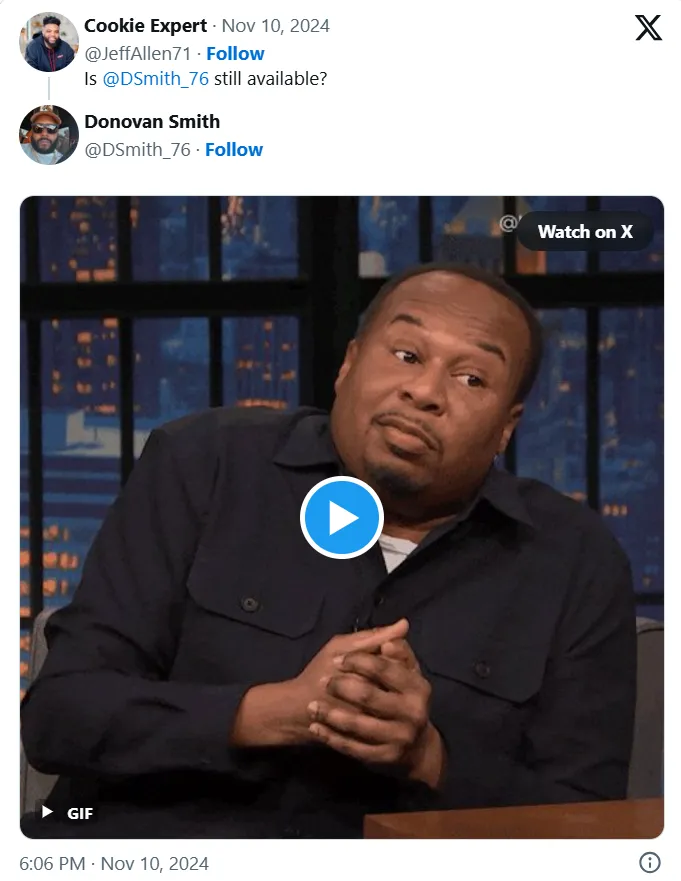Open the X logo link
Image resolution: width=681 pixels, height=881 pixels.
pyautogui.click(x=648, y=28)
